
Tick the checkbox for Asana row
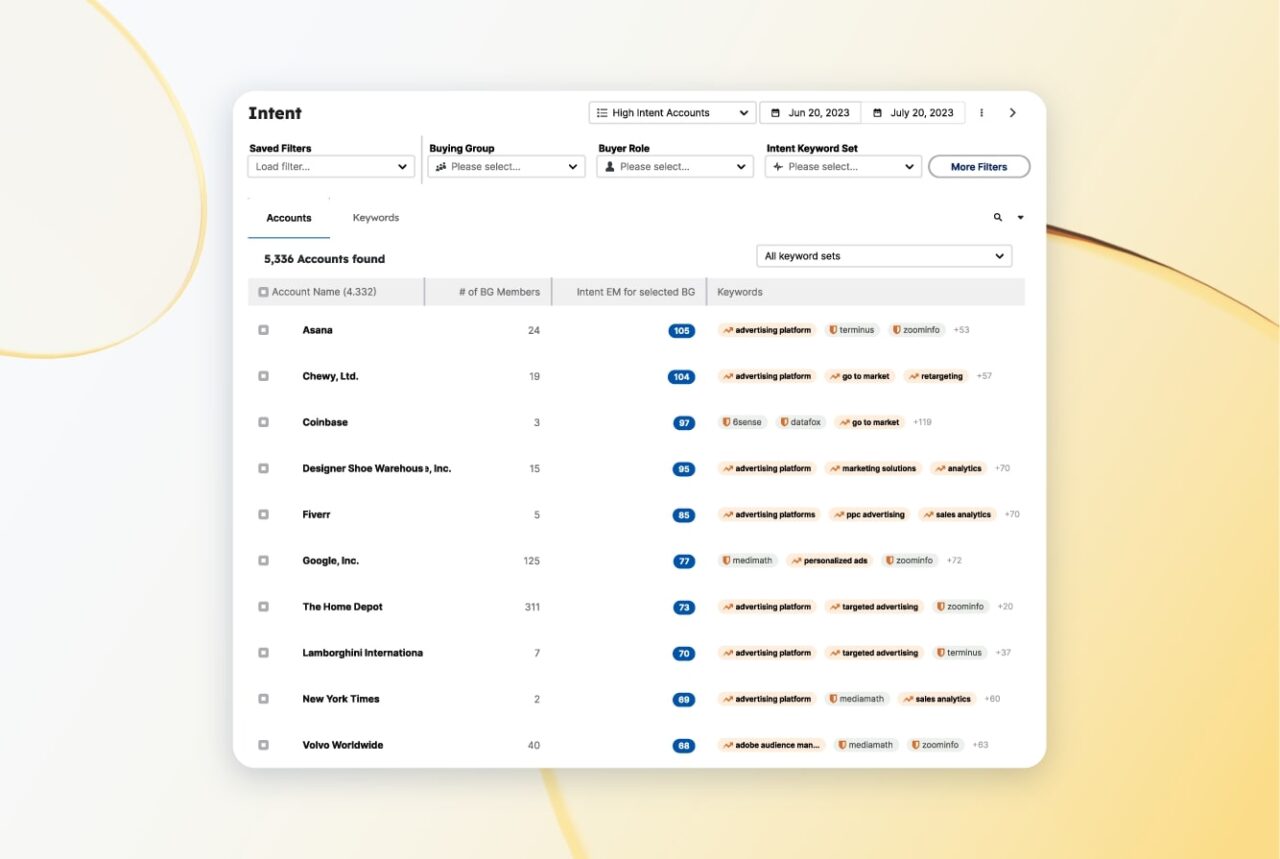click(264, 330)
